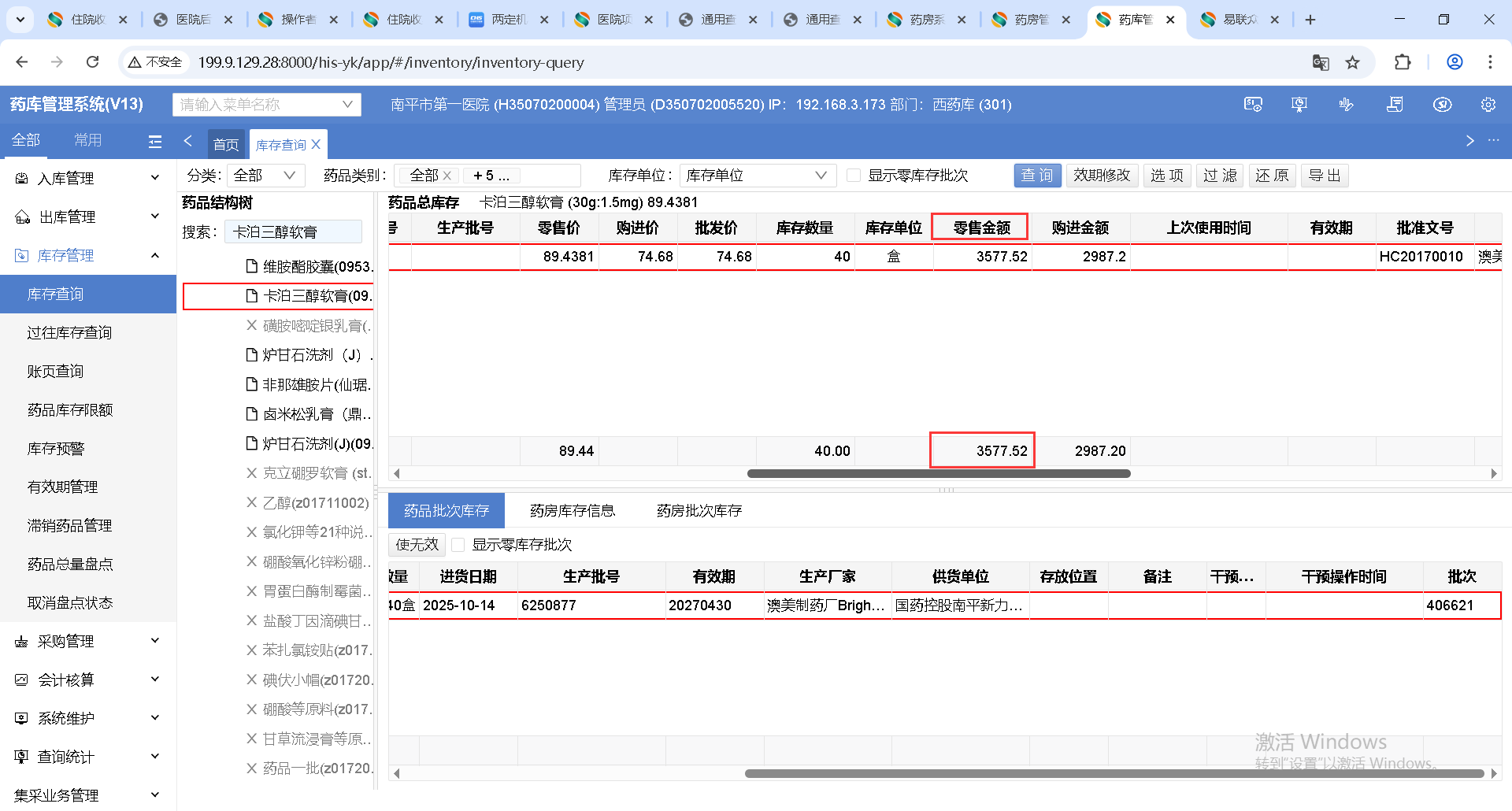
Task: Enable the top 显示零库存批次 checkbox
Action: coord(854,176)
